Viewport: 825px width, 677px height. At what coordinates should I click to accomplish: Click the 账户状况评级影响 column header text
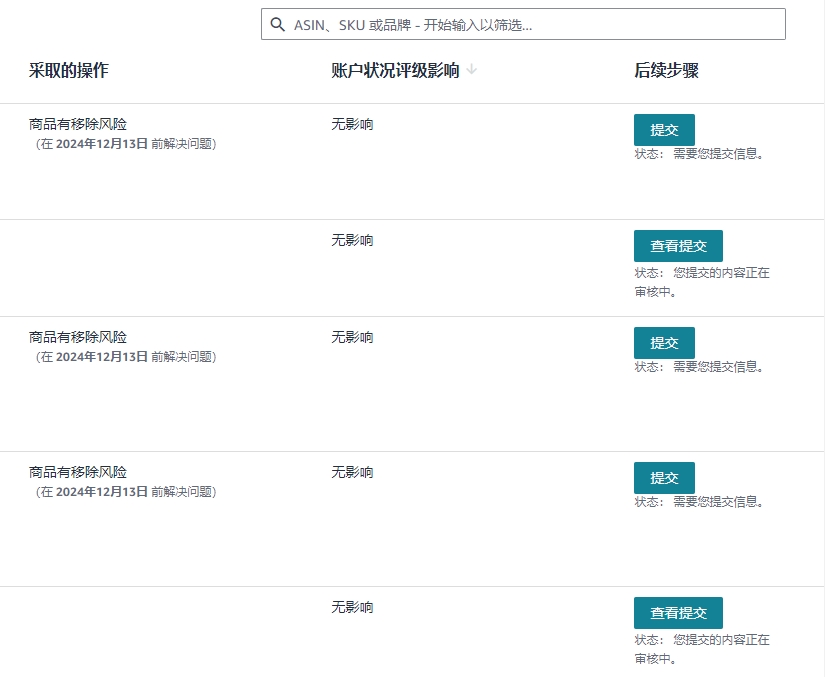(x=395, y=70)
